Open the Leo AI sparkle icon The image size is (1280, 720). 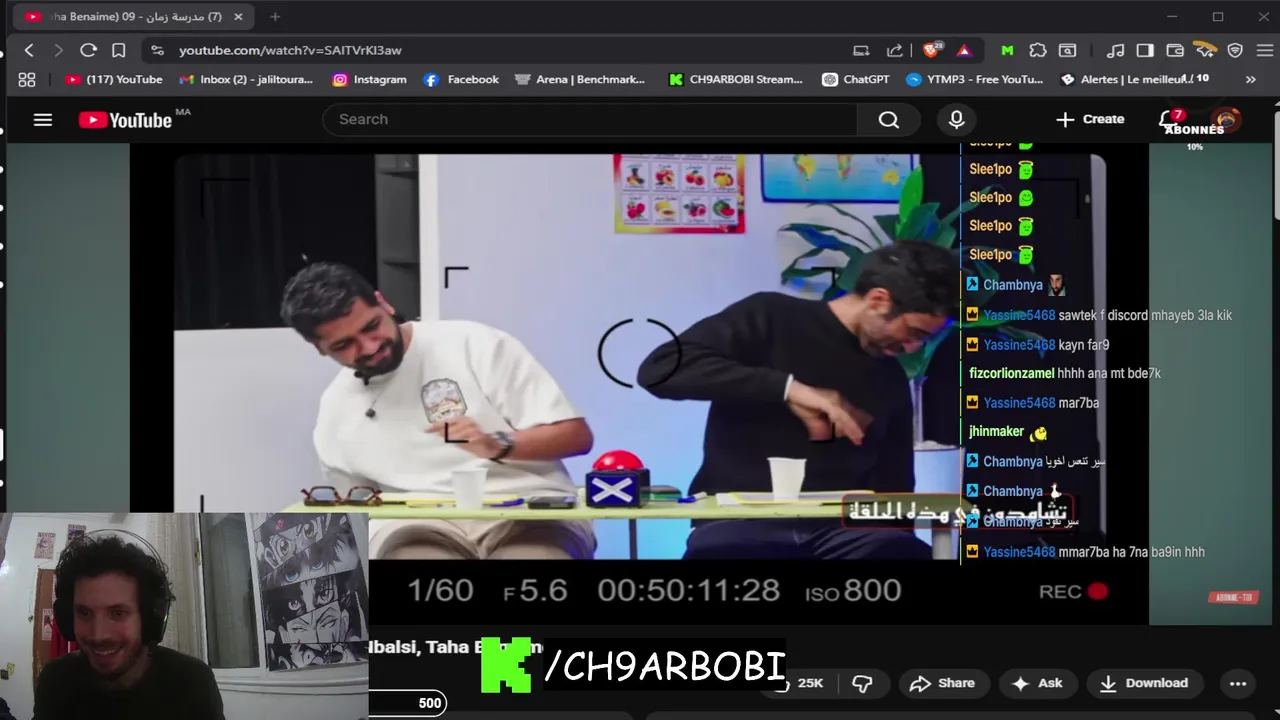pyautogui.click(x=1205, y=50)
